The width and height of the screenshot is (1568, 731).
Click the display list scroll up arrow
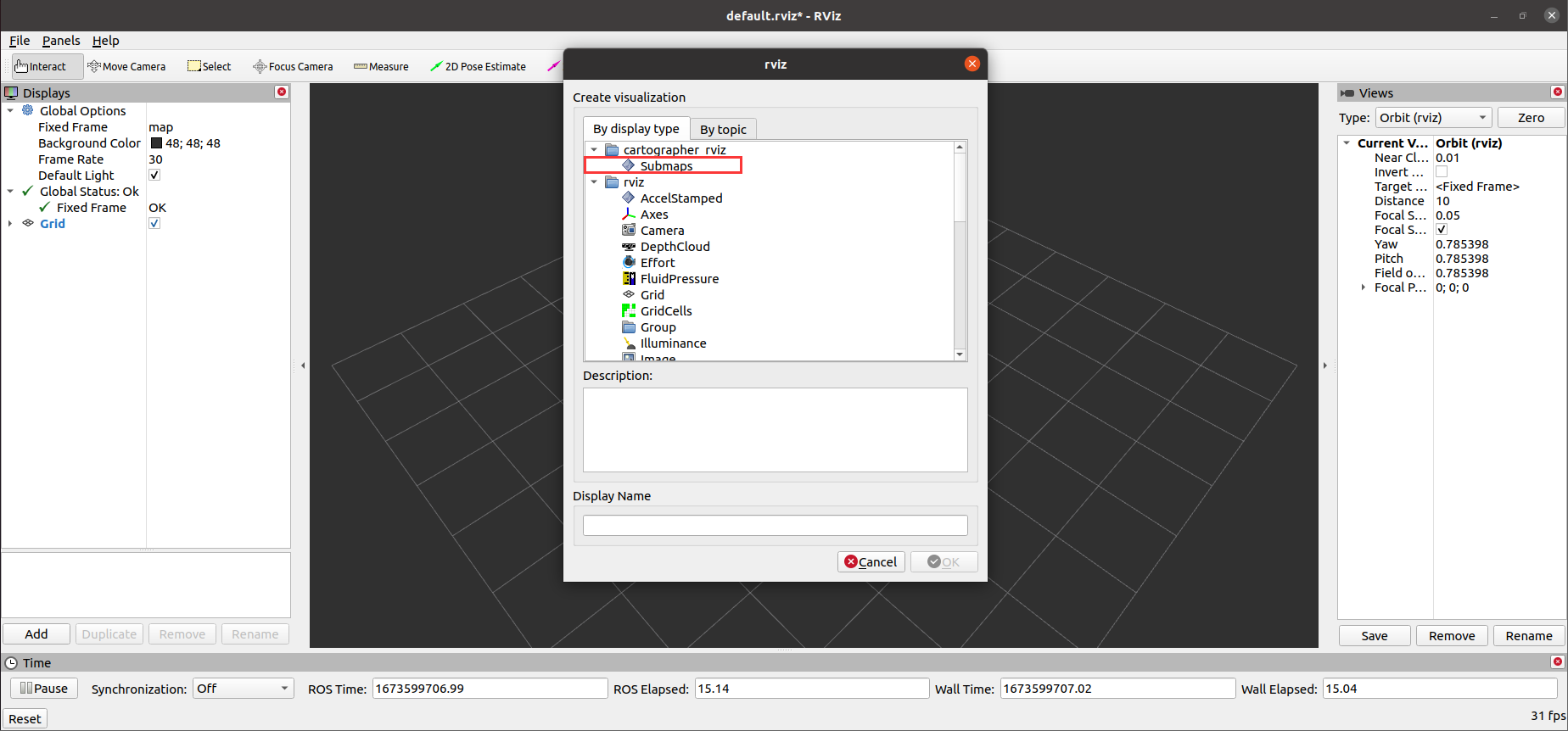960,147
